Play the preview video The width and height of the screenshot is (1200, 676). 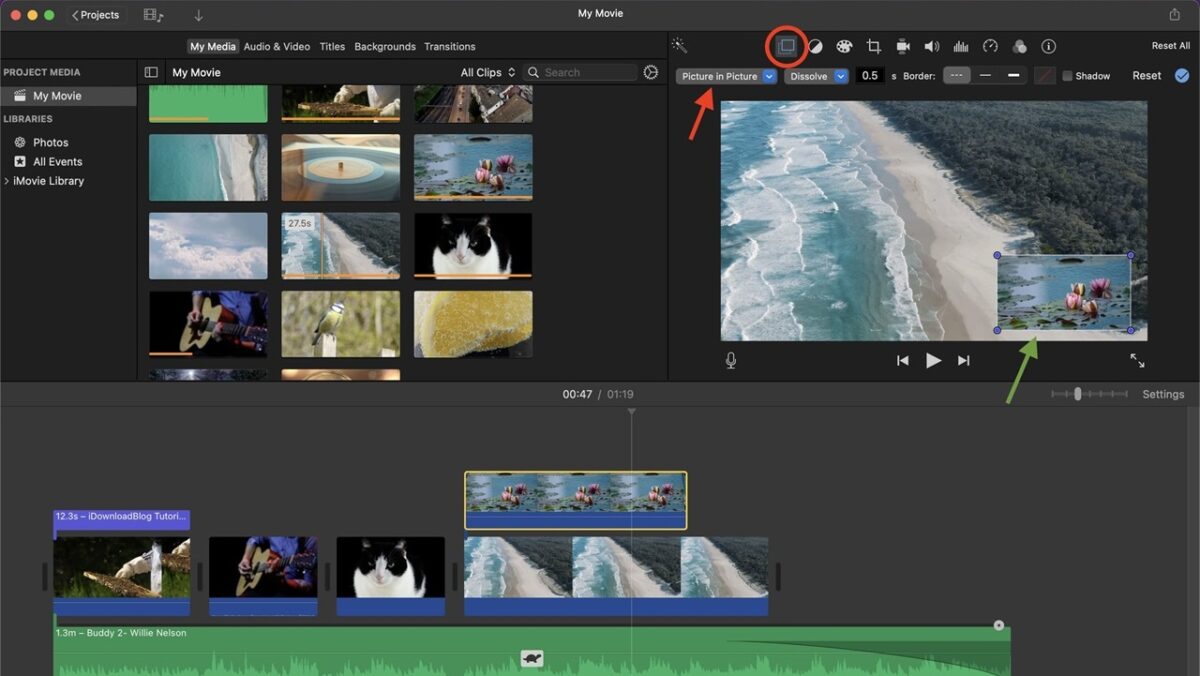933,361
